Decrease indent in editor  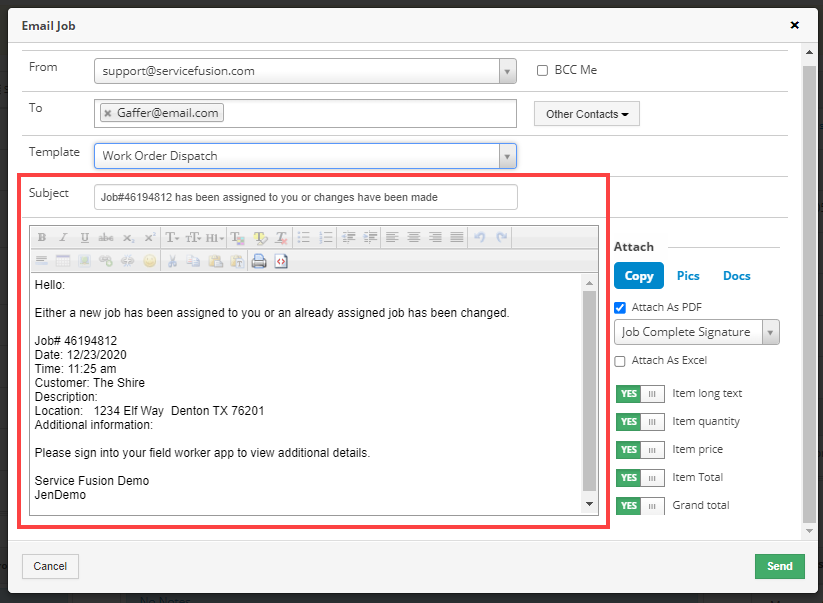(349, 237)
